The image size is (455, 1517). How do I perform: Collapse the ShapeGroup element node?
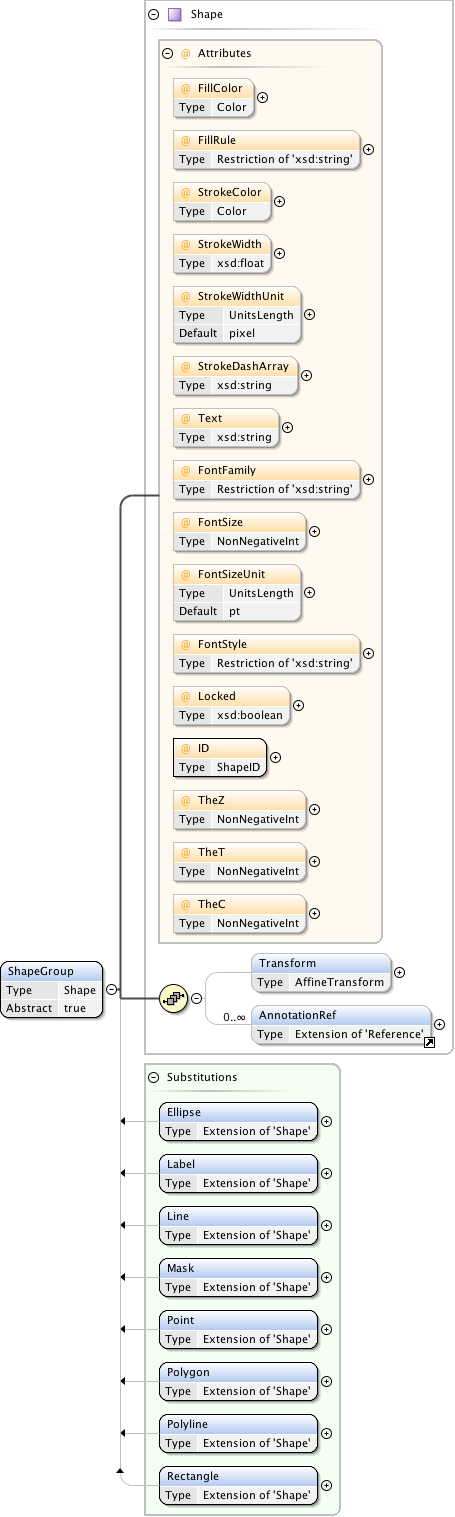[x=112, y=990]
